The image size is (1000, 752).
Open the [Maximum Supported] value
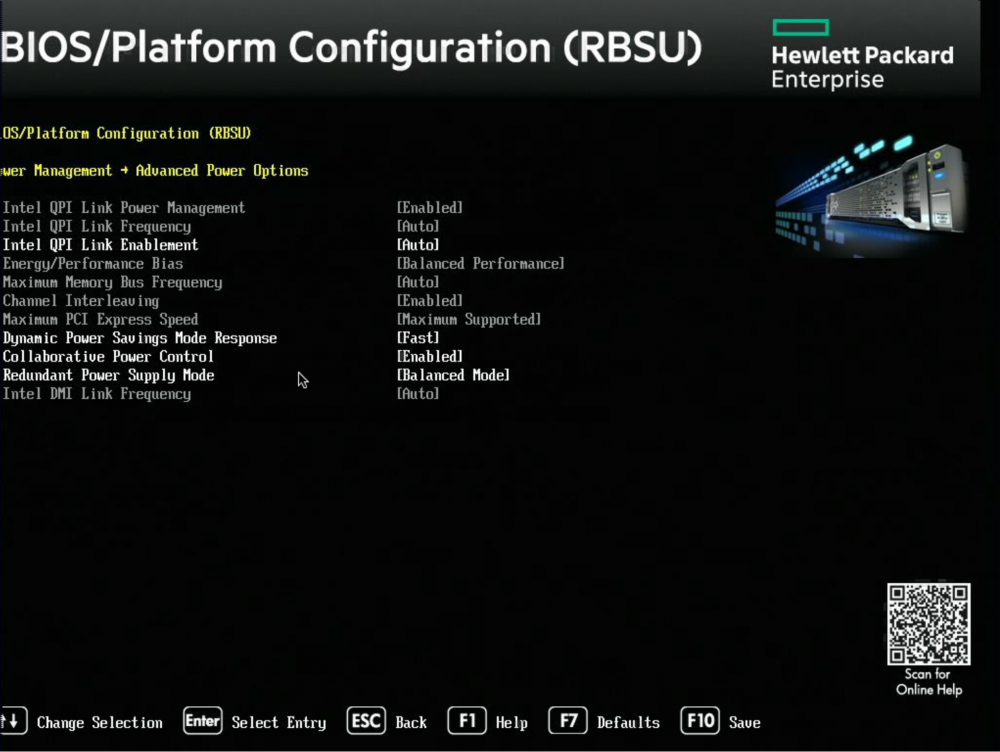(469, 320)
